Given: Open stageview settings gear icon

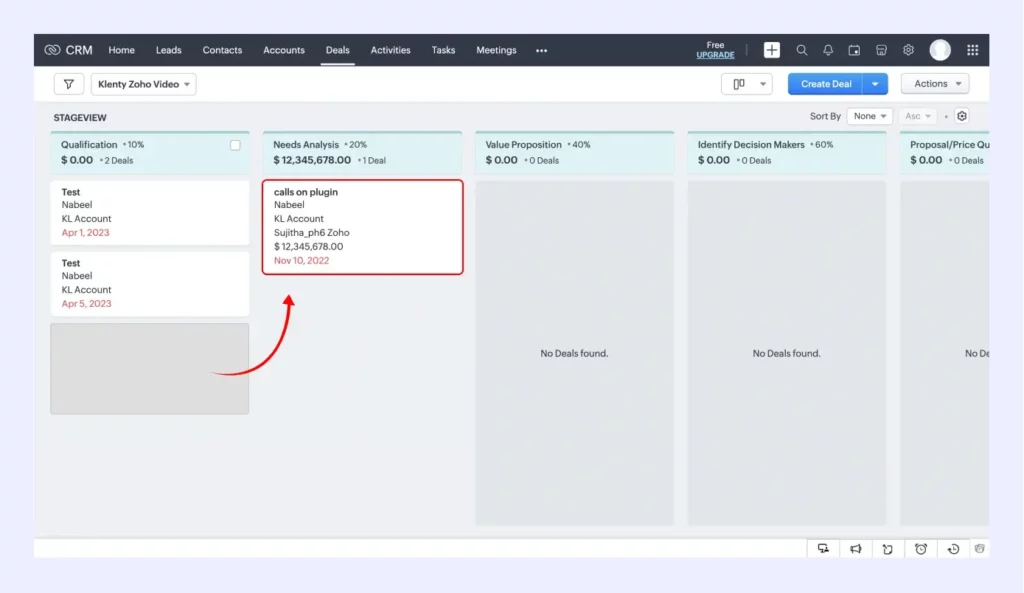Looking at the screenshot, I should pos(962,116).
